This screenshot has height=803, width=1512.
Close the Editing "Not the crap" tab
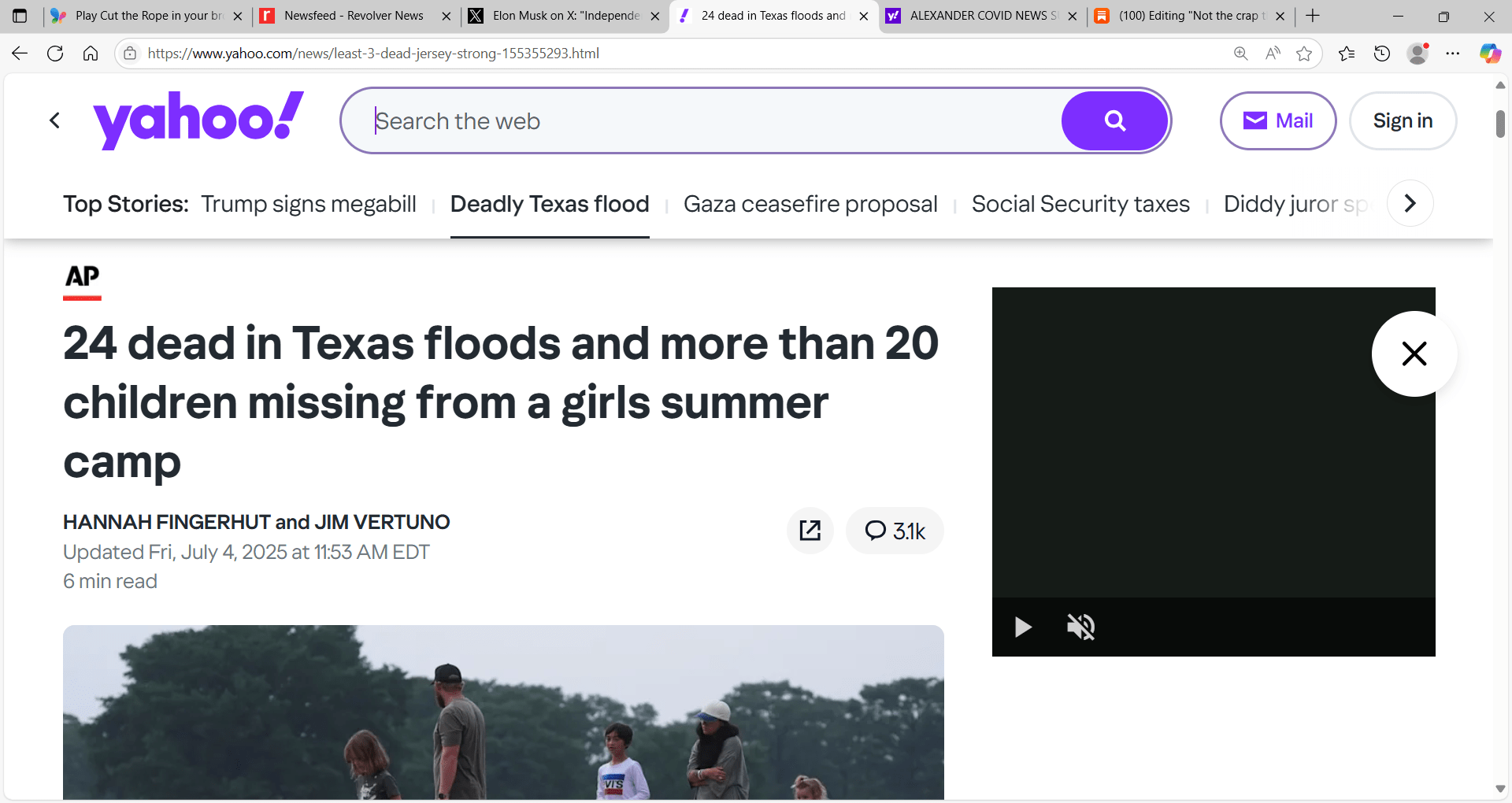[x=1280, y=16]
